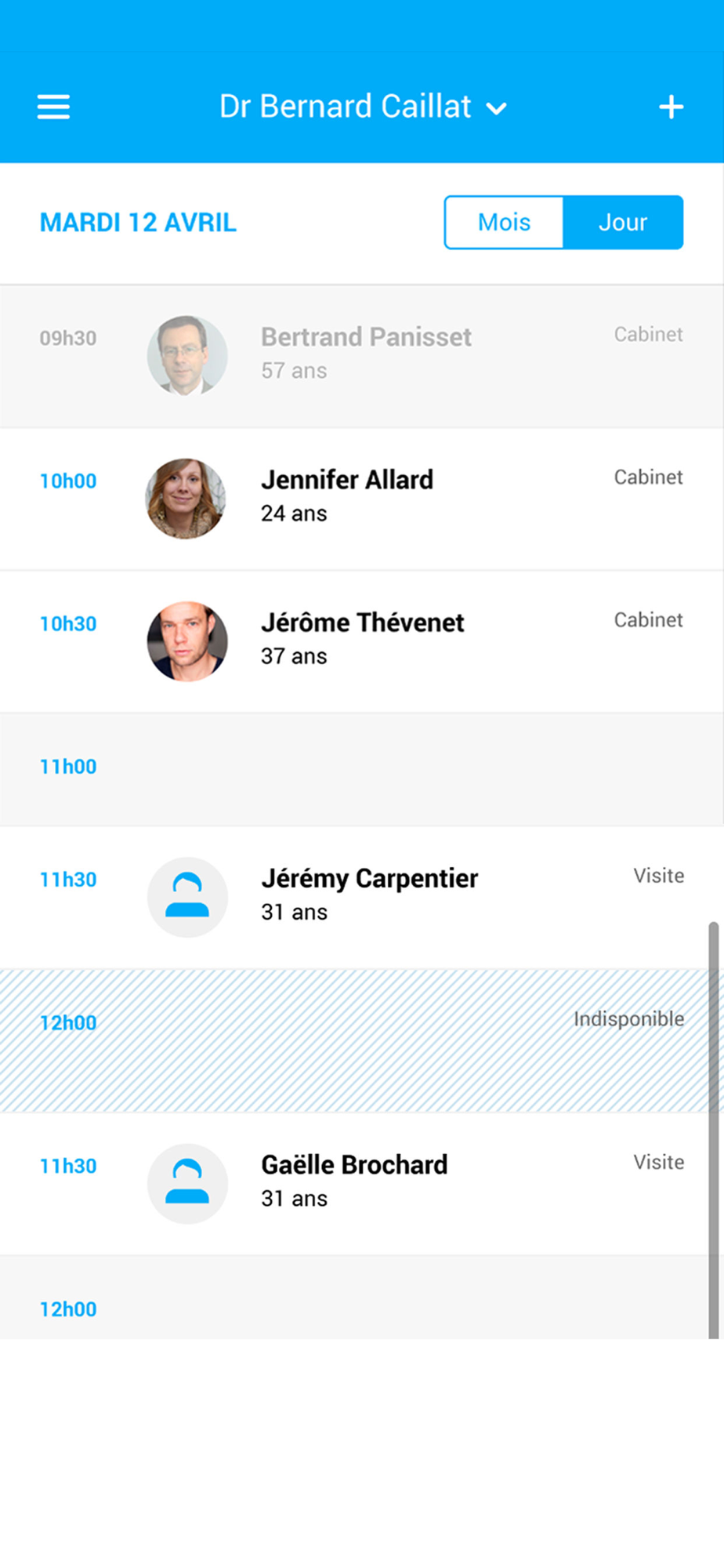Tap the plus icon to add appointment
Image resolution: width=724 pixels, height=1568 pixels.
pyautogui.click(x=671, y=107)
